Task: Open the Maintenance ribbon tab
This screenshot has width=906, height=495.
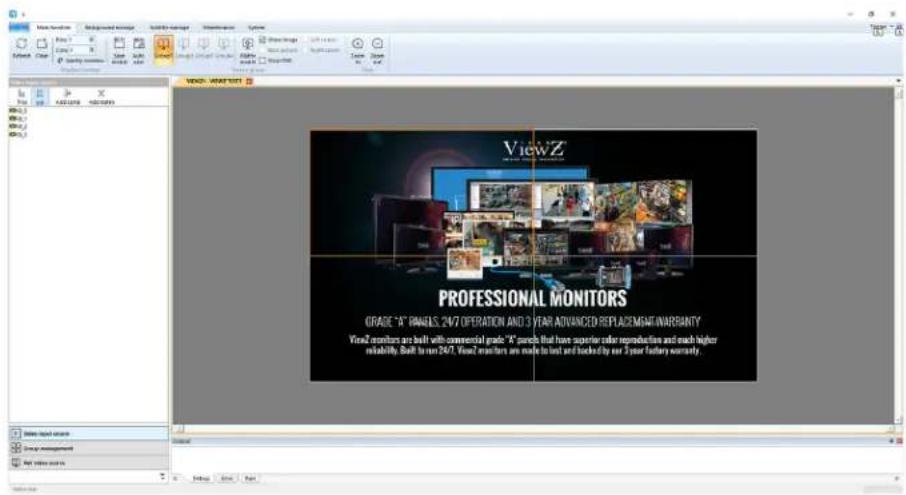Action: [x=219, y=27]
